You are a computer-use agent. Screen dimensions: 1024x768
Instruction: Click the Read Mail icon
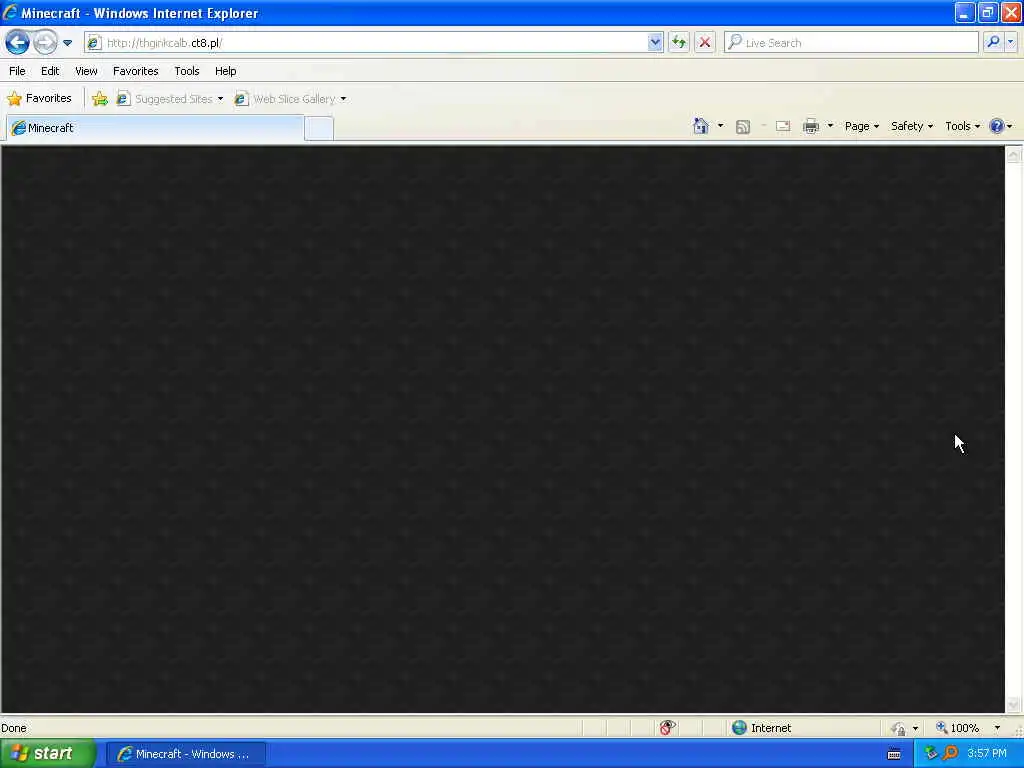coord(783,127)
